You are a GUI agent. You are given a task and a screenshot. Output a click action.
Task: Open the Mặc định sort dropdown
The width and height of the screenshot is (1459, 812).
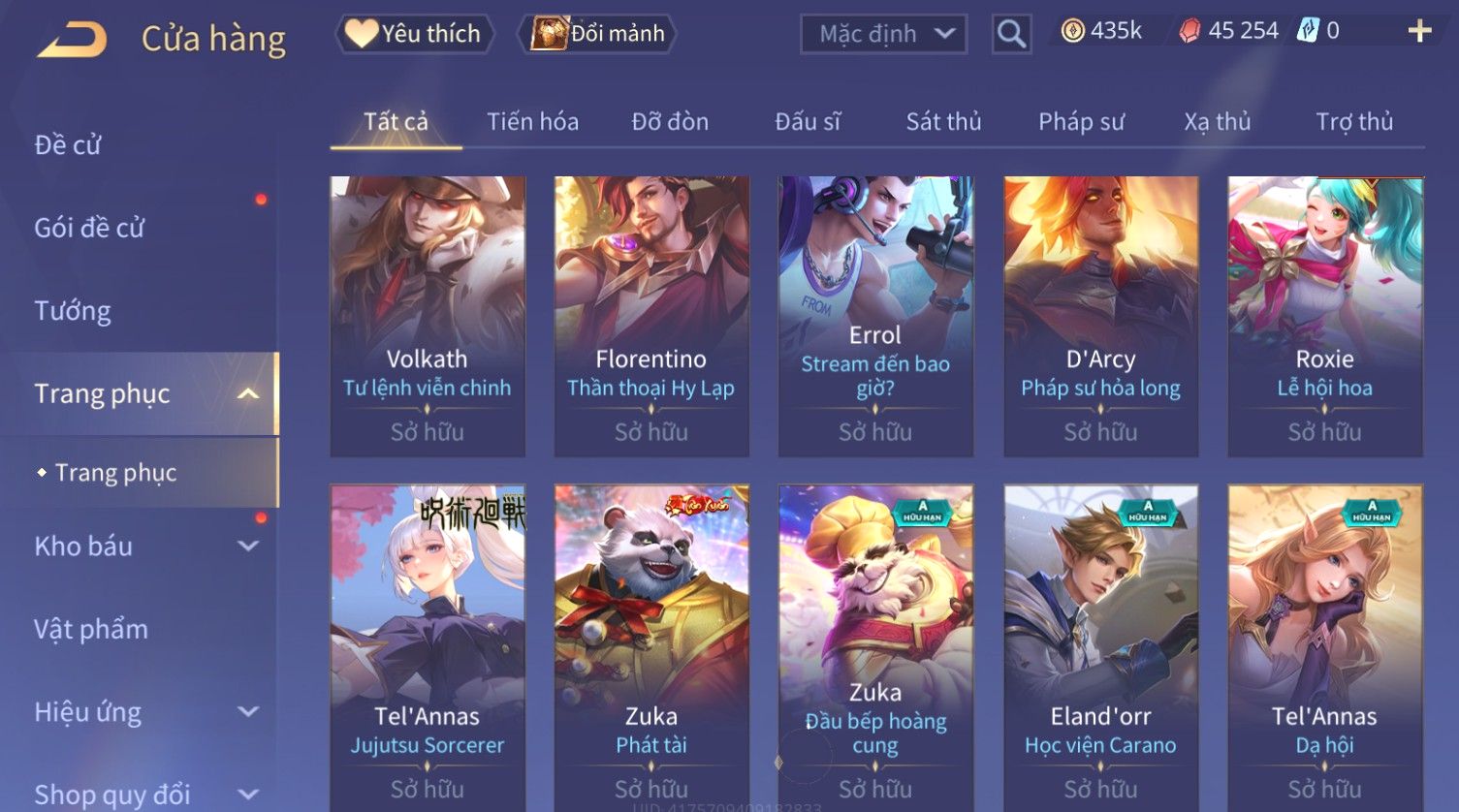(x=883, y=35)
